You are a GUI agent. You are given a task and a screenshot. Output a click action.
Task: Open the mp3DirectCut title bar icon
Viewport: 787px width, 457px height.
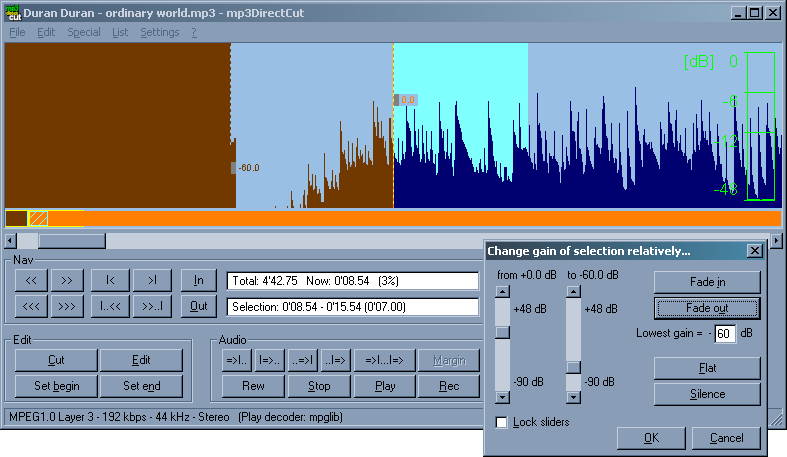(14, 13)
